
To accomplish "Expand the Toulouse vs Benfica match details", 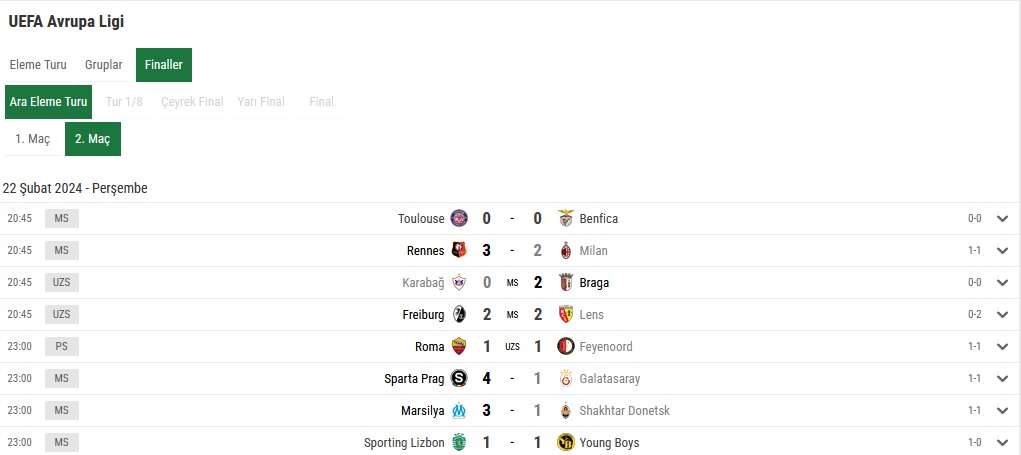I will [x=1002, y=219].
